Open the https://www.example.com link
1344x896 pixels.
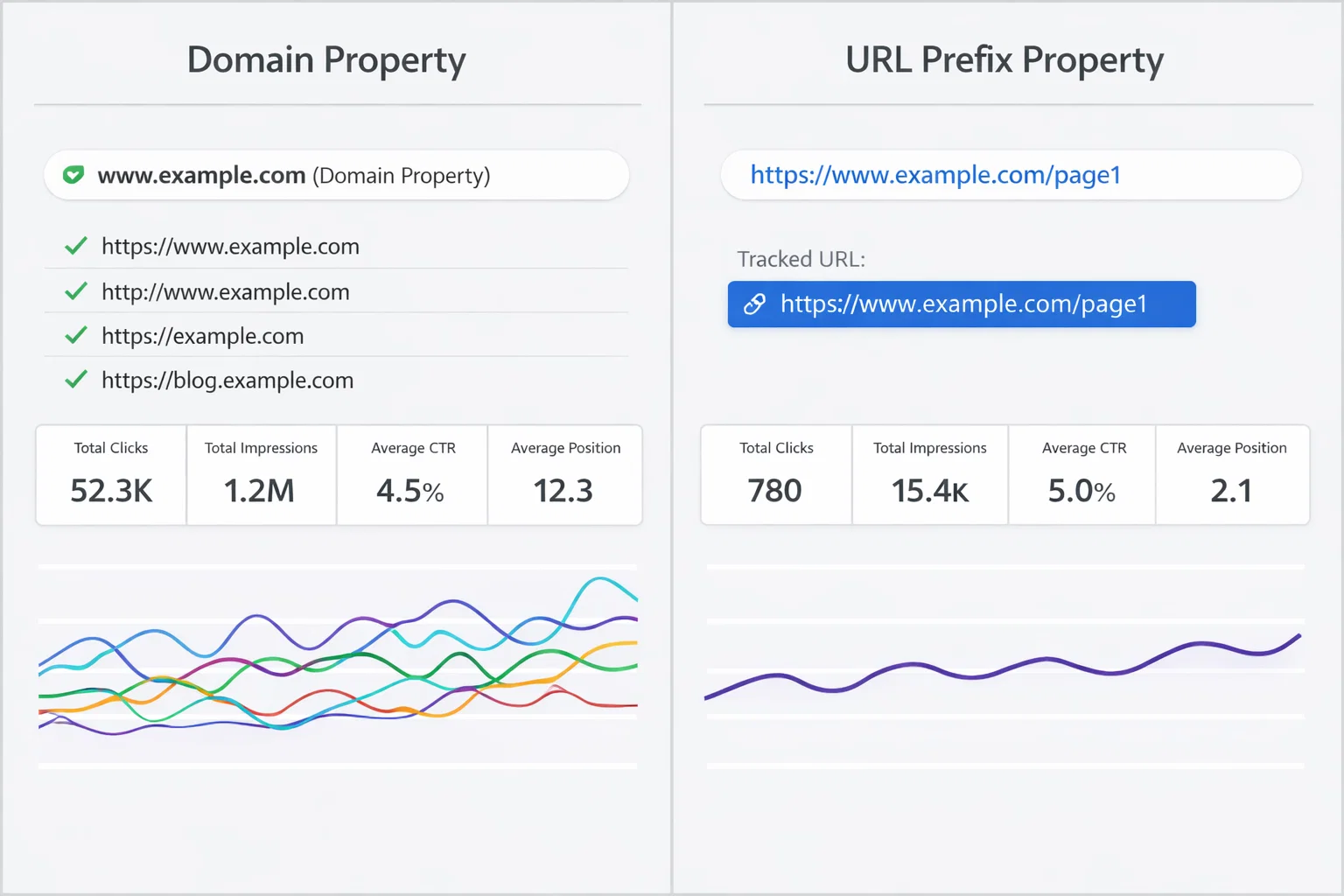click(x=230, y=246)
